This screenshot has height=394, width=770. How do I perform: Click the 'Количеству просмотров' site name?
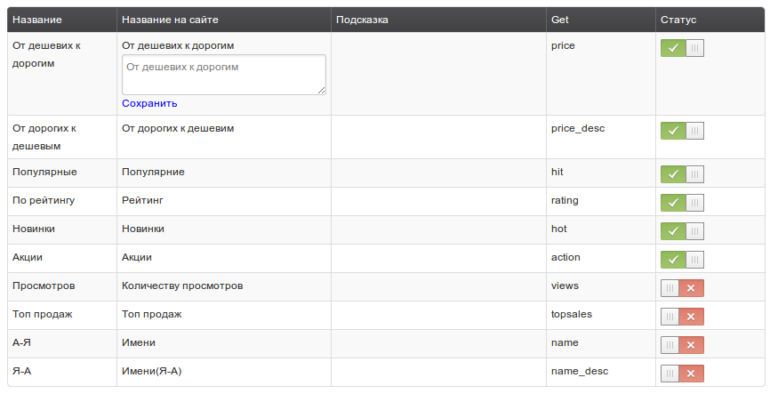(182, 286)
